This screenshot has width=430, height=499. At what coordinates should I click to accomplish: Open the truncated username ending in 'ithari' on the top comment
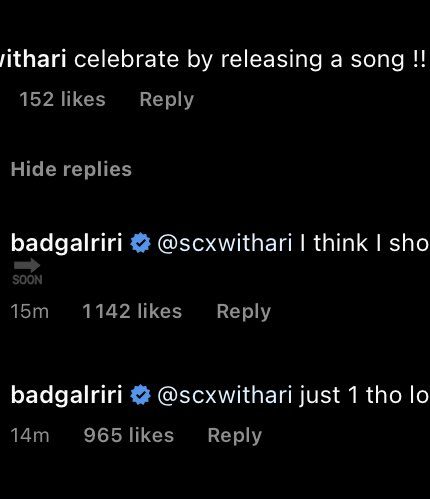coord(33,59)
